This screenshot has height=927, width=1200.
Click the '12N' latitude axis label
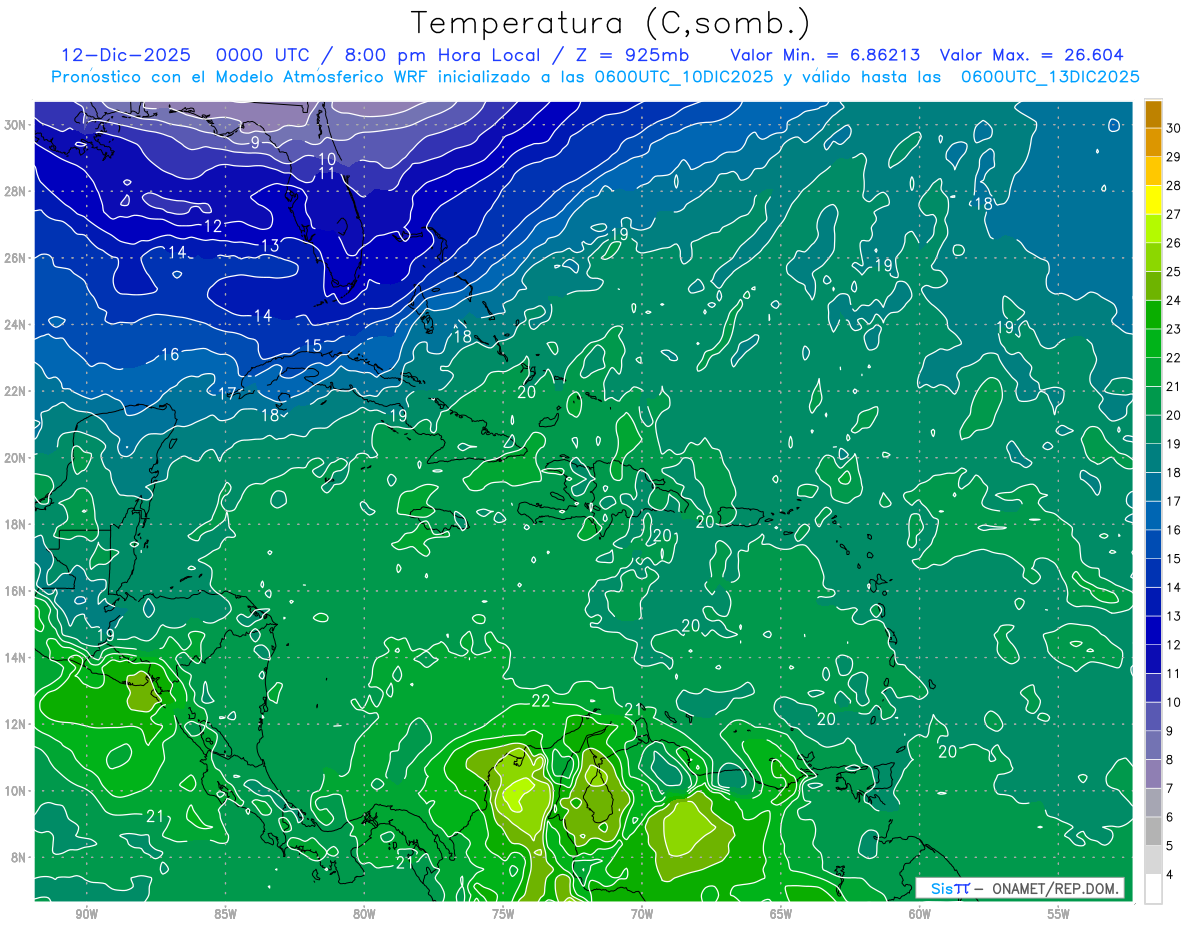(17, 724)
